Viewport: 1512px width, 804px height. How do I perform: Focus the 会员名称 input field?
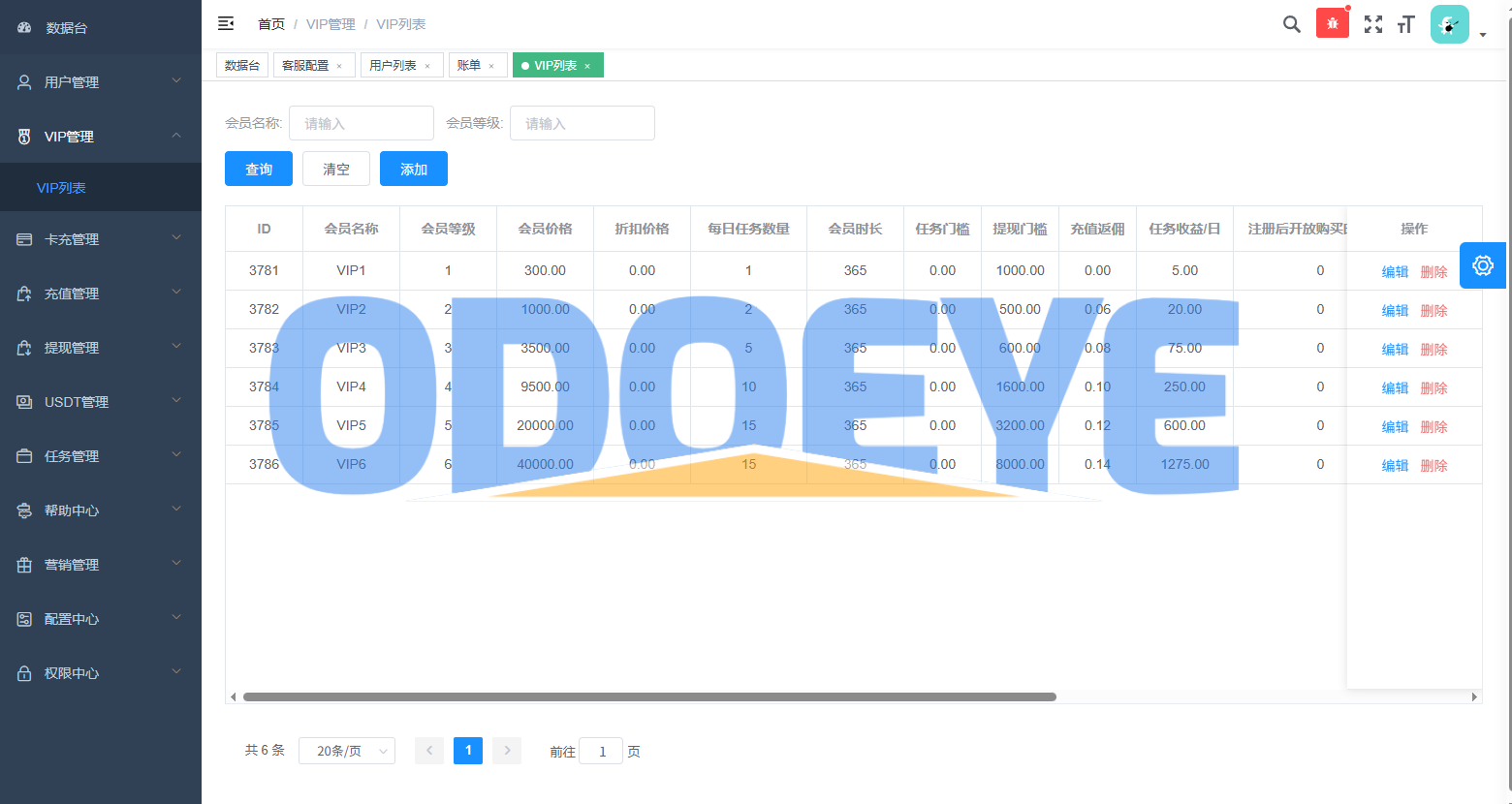362,123
